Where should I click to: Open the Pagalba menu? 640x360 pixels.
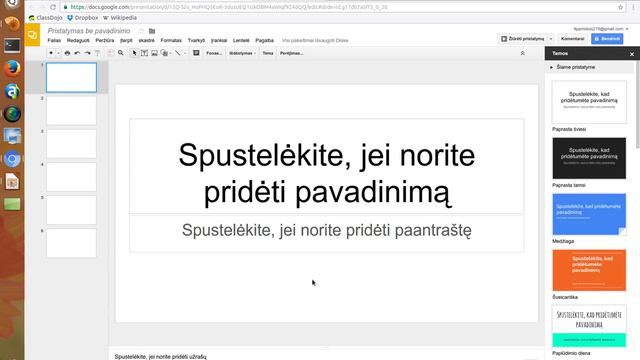click(264, 40)
